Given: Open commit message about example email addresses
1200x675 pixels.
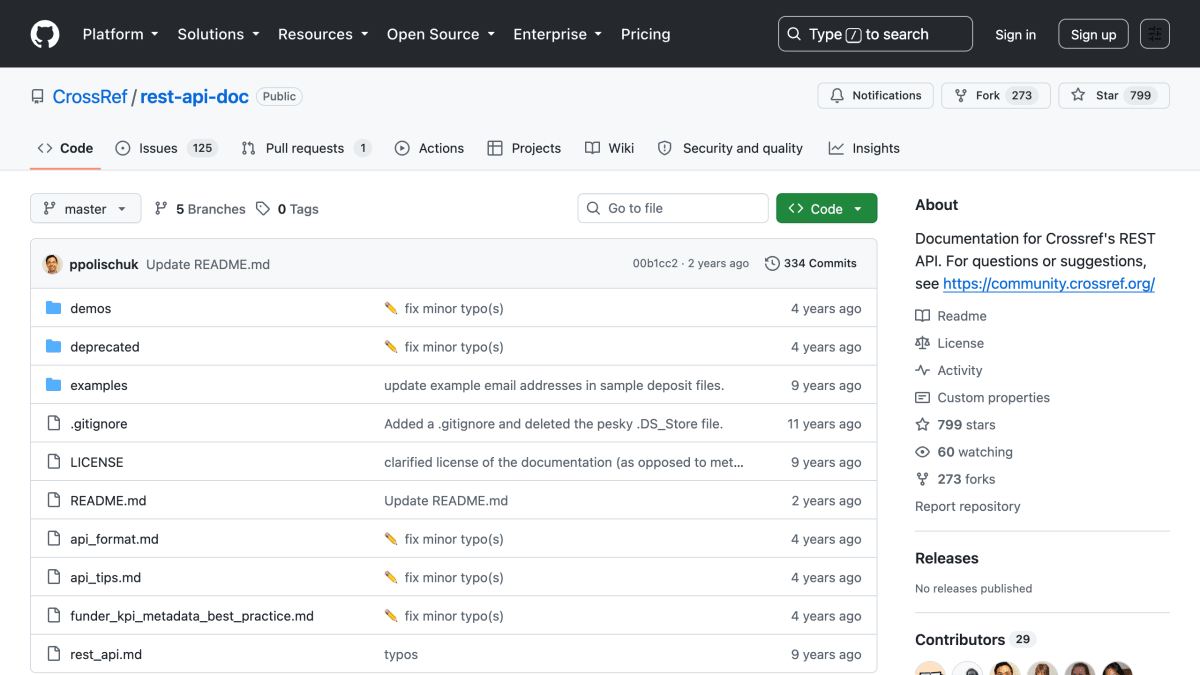Looking at the screenshot, I should click(x=554, y=385).
